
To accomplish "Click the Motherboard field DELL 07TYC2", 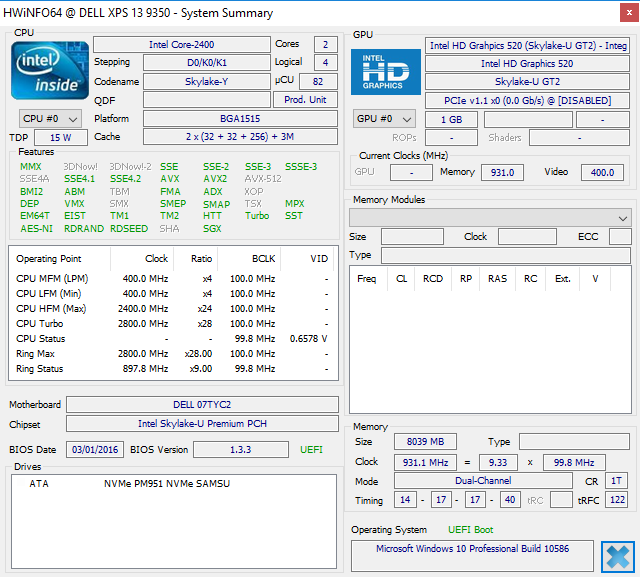I will (202, 404).
